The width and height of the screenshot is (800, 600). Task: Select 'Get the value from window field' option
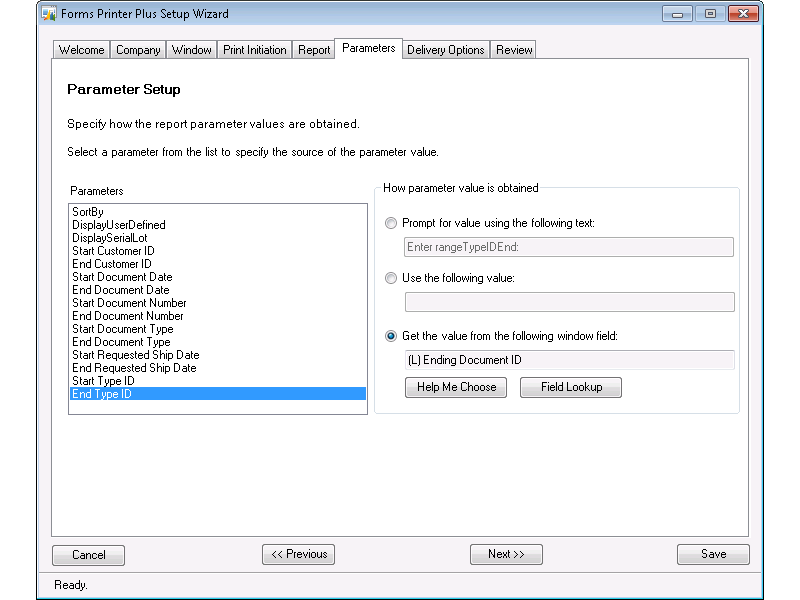point(391,336)
